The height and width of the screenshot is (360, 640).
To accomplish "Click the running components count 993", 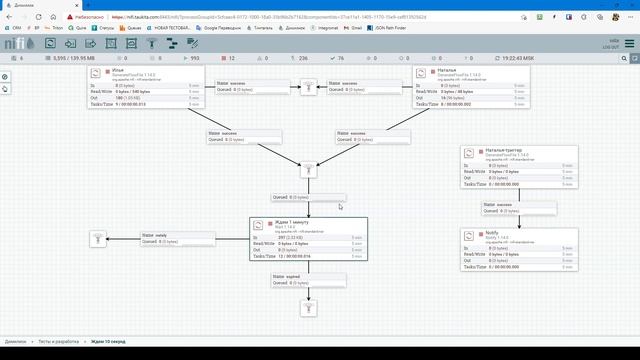I will point(192,58).
